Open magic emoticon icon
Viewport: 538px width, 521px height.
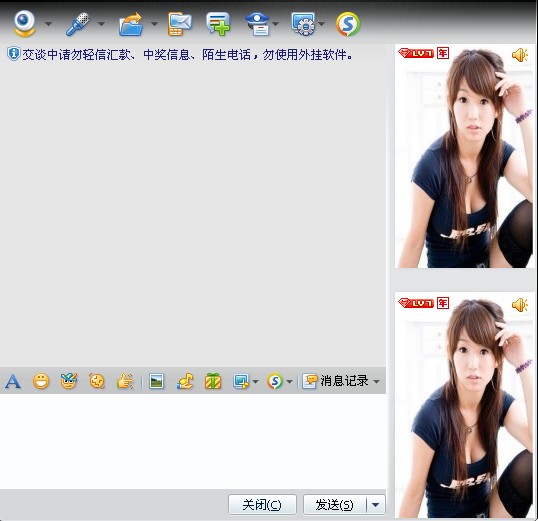pyautogui.click(x=69, y=381)
